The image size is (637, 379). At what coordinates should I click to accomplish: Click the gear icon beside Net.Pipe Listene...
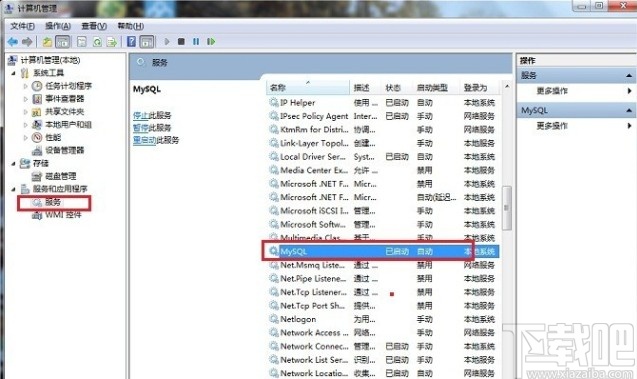point(274,278)
